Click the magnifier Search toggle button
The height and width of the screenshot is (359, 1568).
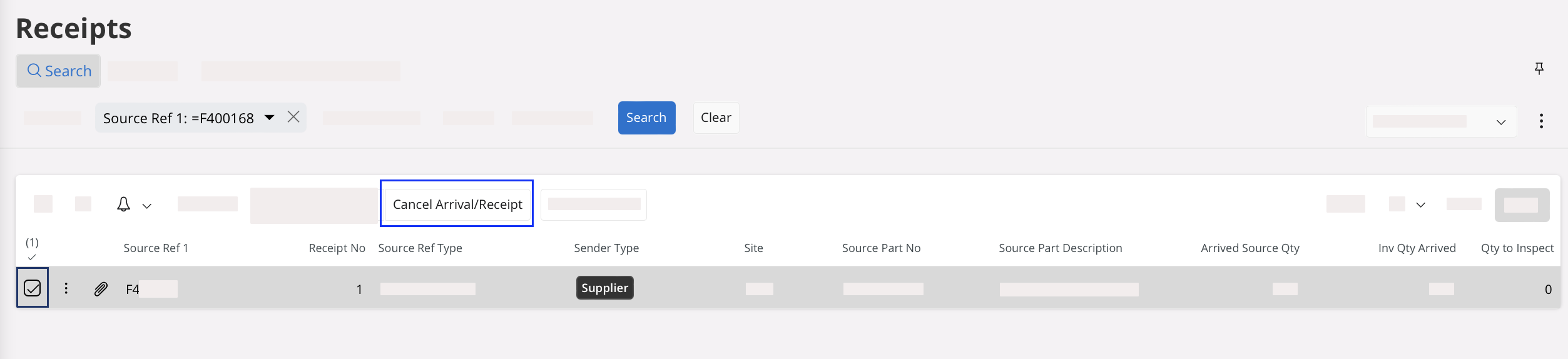59,71
